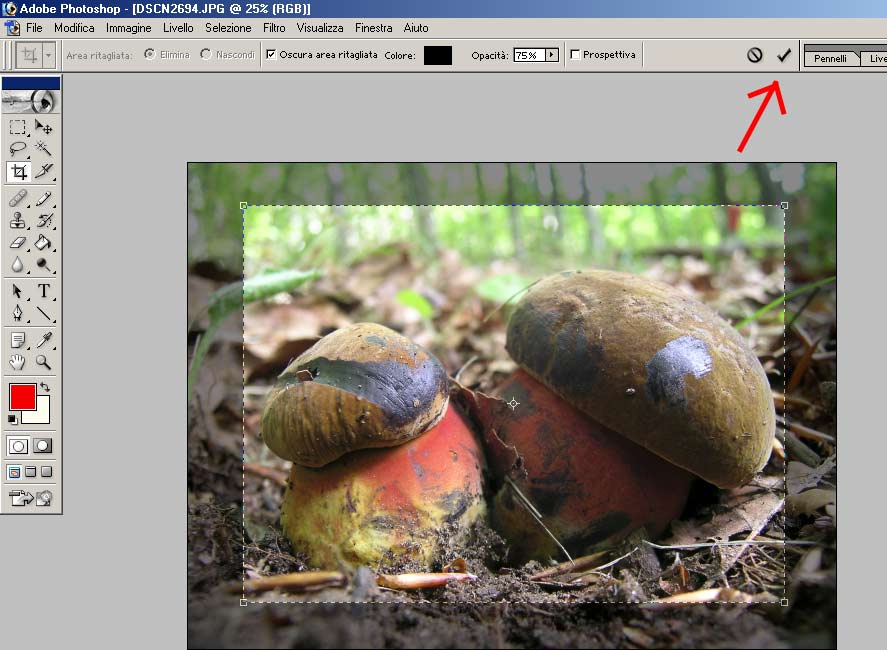Switch to the Pennelli tab
Image resolution: width=887 pixels, height=650 pixels.
[830, 59]
